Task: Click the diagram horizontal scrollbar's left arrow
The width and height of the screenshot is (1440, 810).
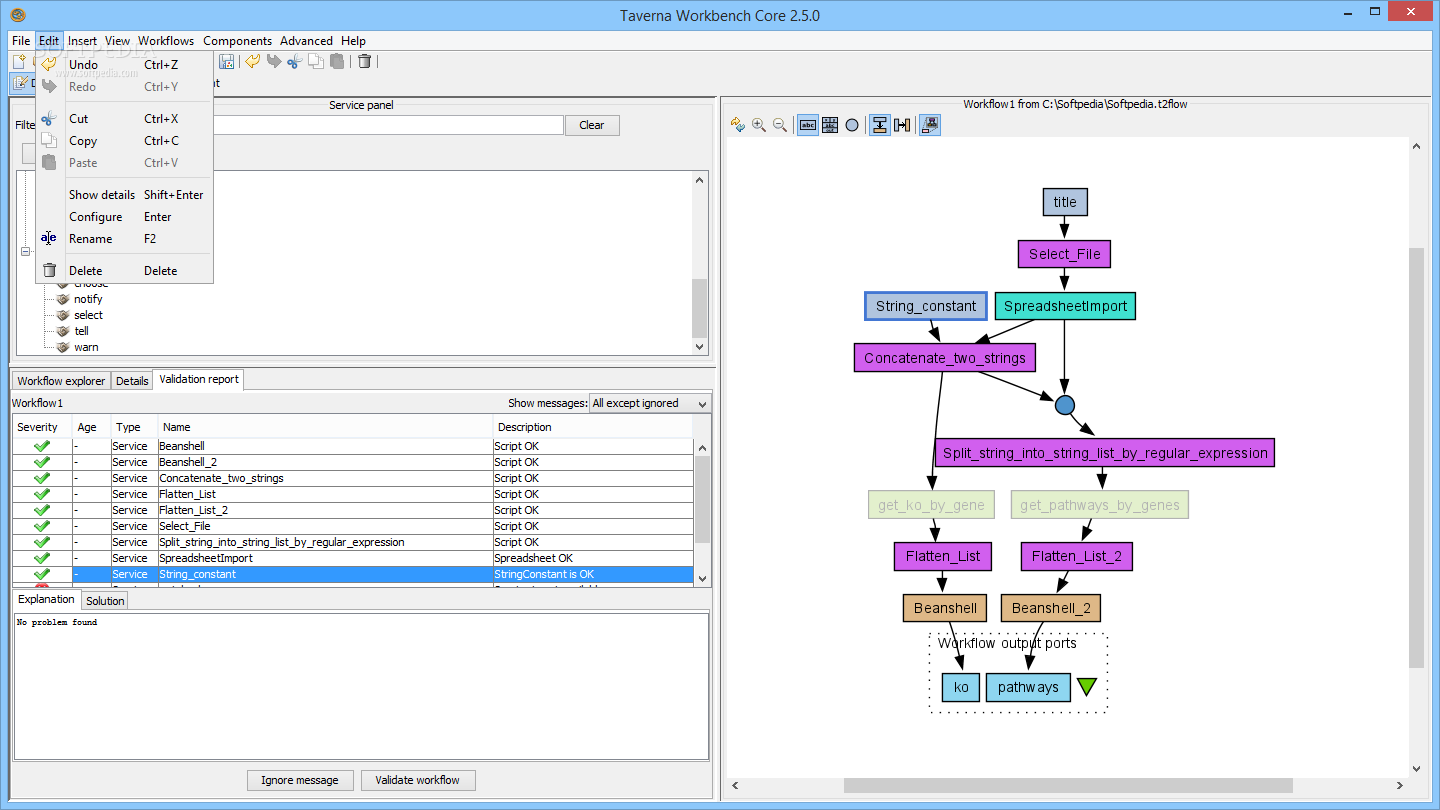Action: coord(735,786)
